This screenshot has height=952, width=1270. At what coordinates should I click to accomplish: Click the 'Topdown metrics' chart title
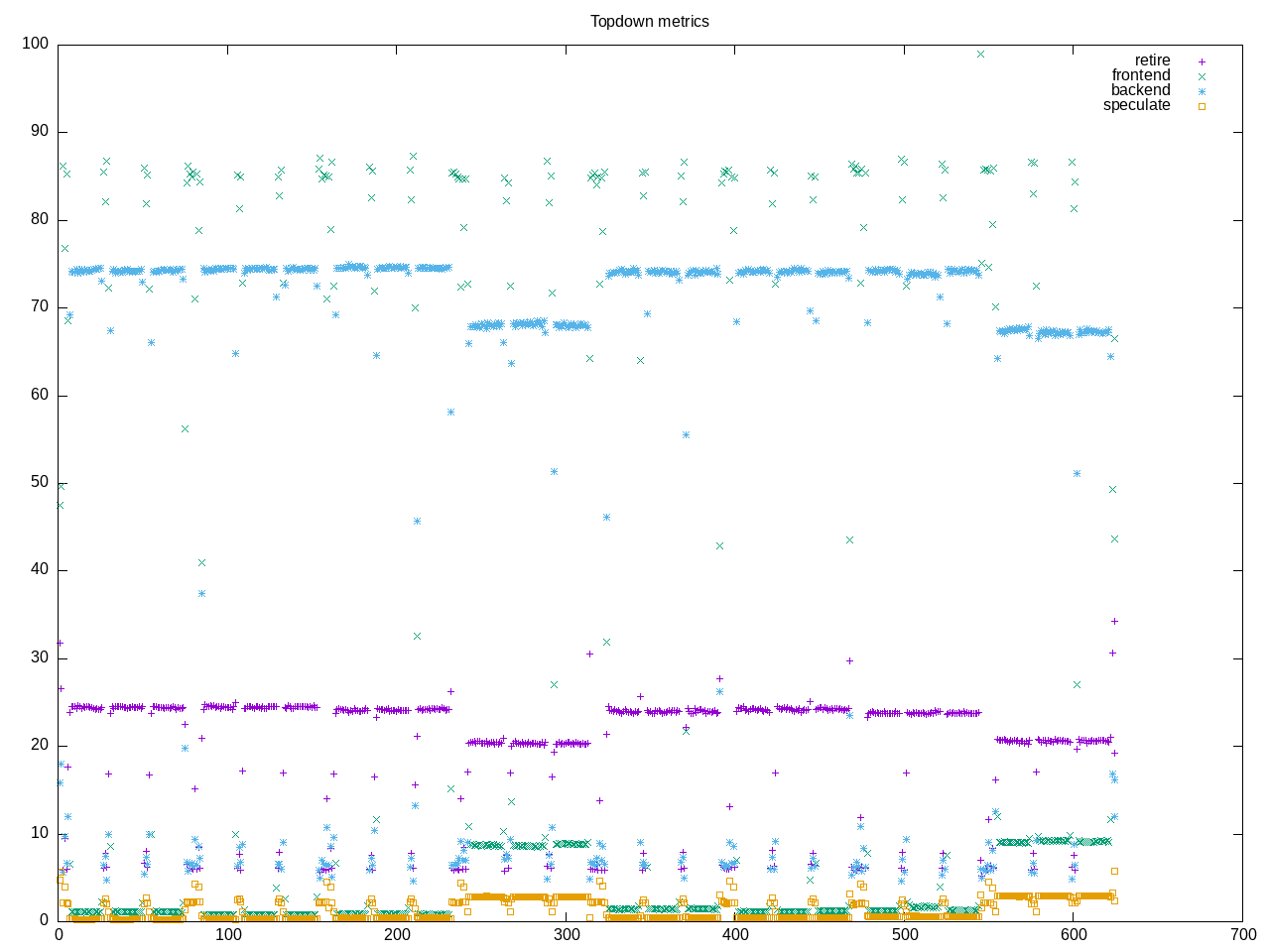point(649,22)
